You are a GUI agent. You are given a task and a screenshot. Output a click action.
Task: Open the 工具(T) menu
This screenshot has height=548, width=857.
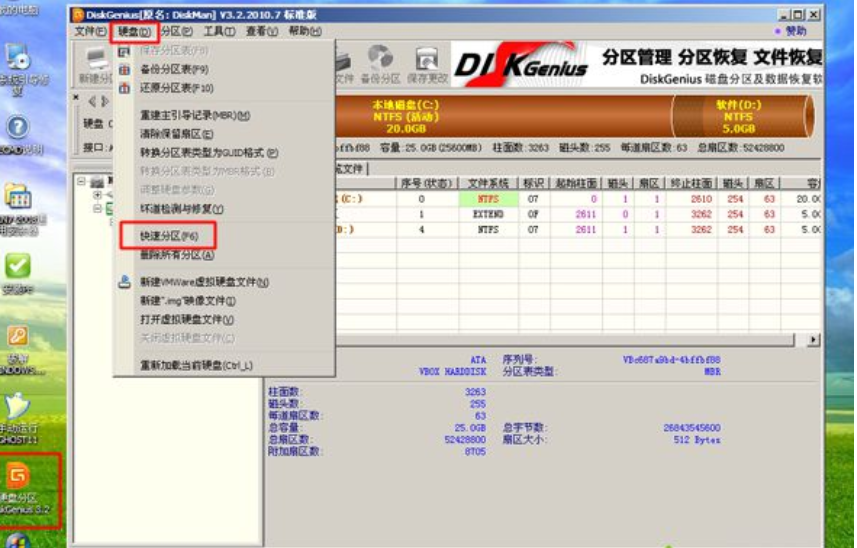219,32
